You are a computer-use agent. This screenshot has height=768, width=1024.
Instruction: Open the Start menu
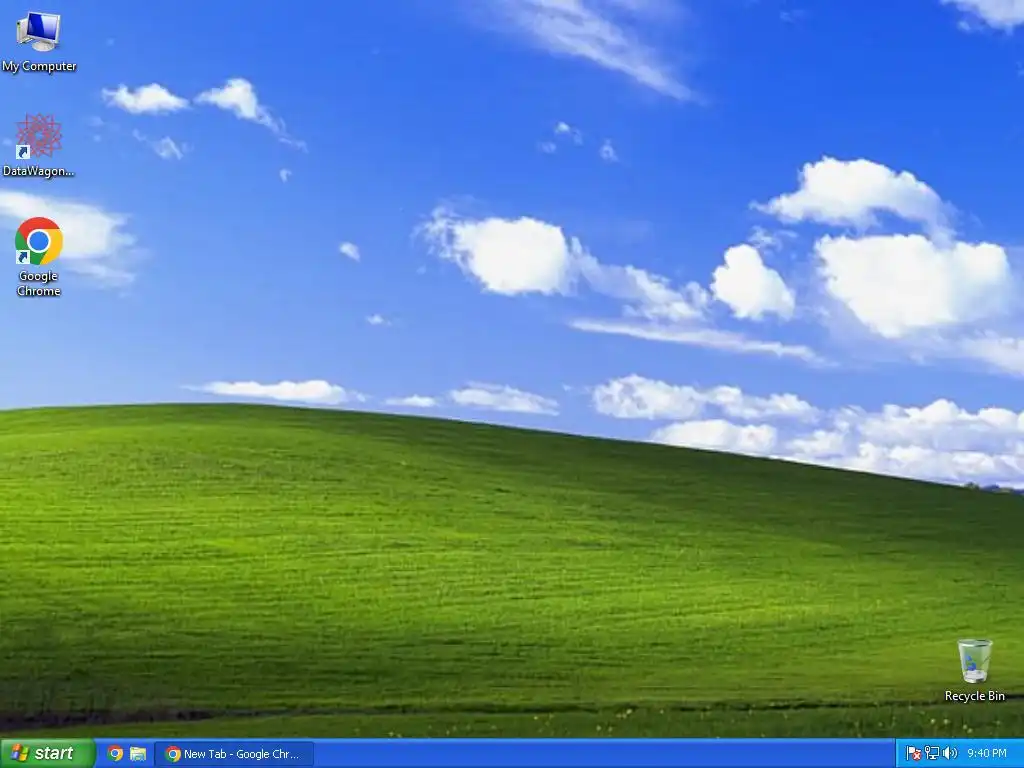click(48, 754)
